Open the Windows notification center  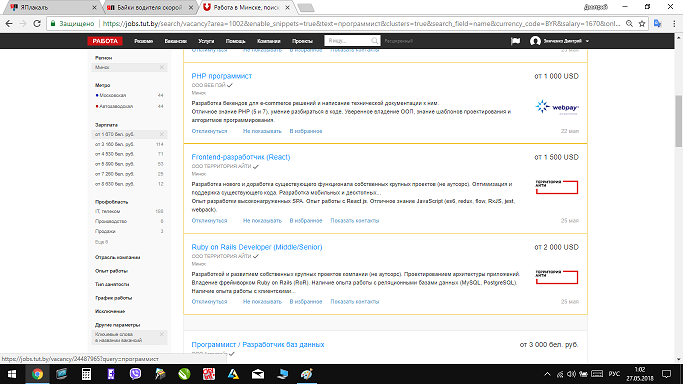click(666, 374)
